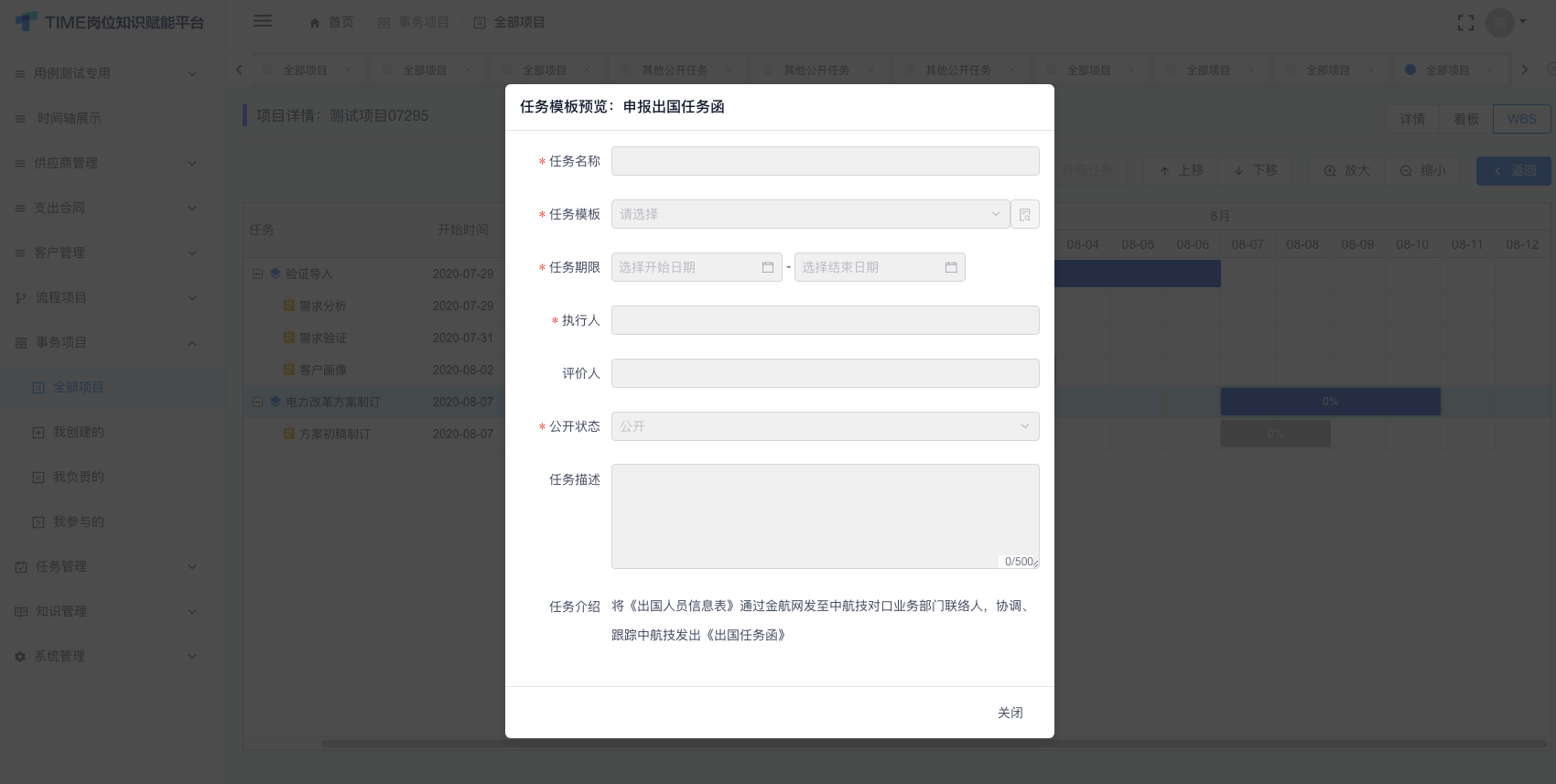Click the 任务名称 input field
1556x784 pixels.
click(x=825, y=161)
